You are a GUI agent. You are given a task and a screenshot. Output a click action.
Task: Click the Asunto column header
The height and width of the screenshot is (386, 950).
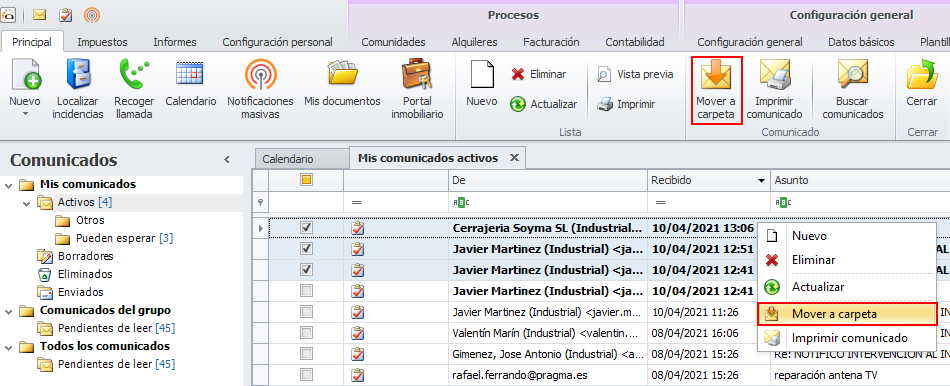click(x=860, y=181)
